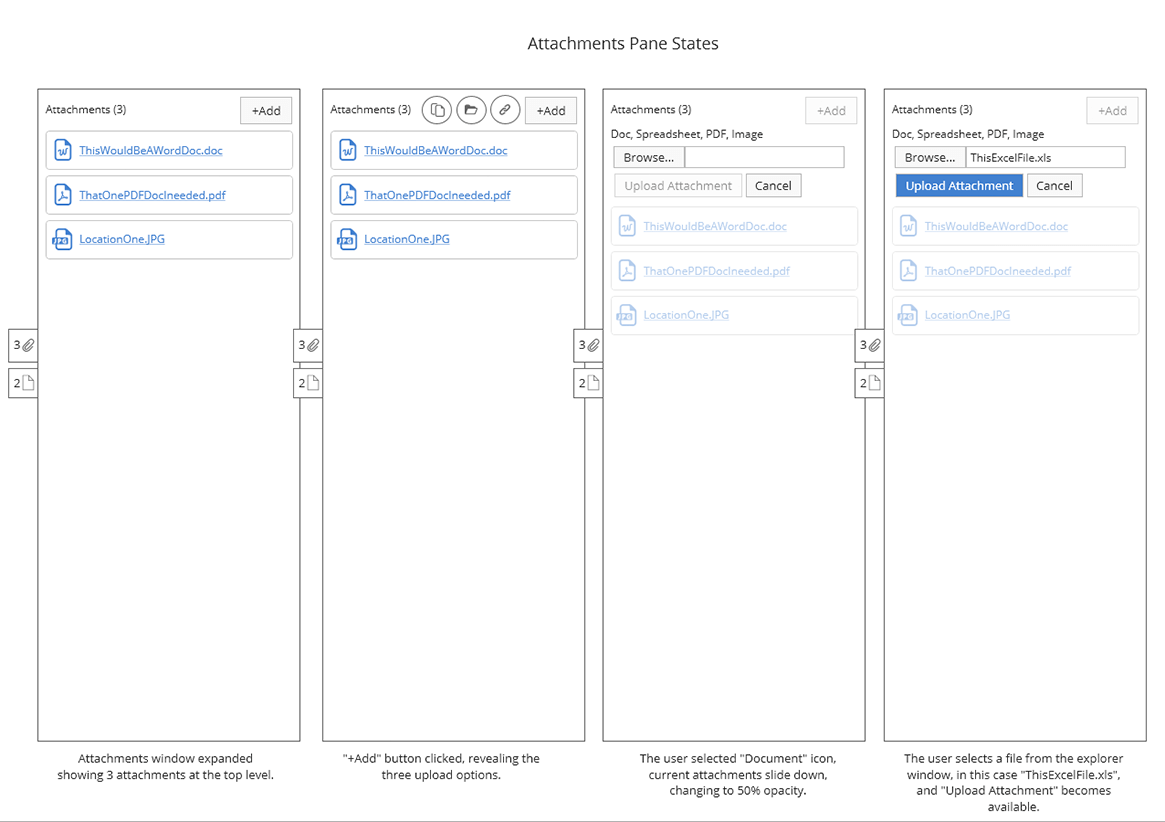Click Browse in the third panel

[647, 157]
